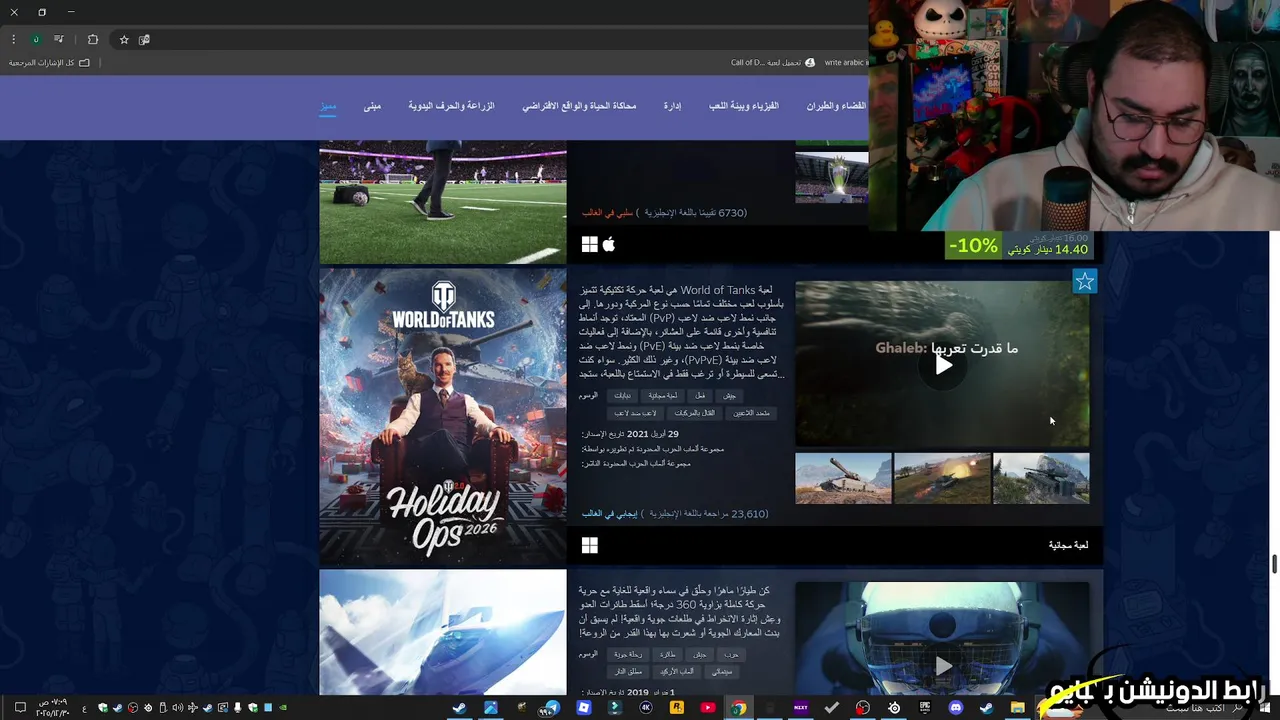Viewport: 1280px width, 720px height.
Task: Click the microphone tray icon
Action: pos(237,707)
